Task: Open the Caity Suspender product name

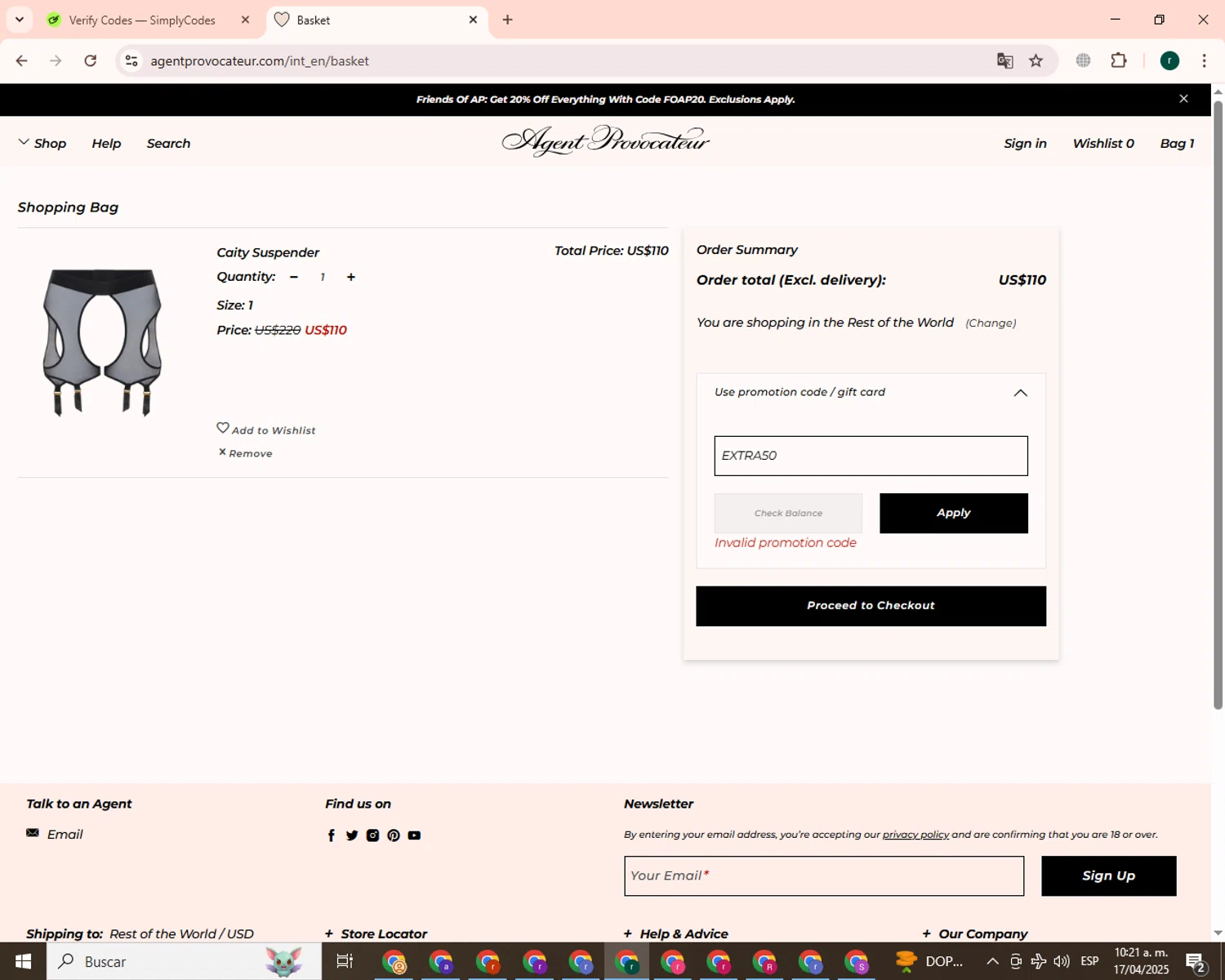Action: coord(268,252)
